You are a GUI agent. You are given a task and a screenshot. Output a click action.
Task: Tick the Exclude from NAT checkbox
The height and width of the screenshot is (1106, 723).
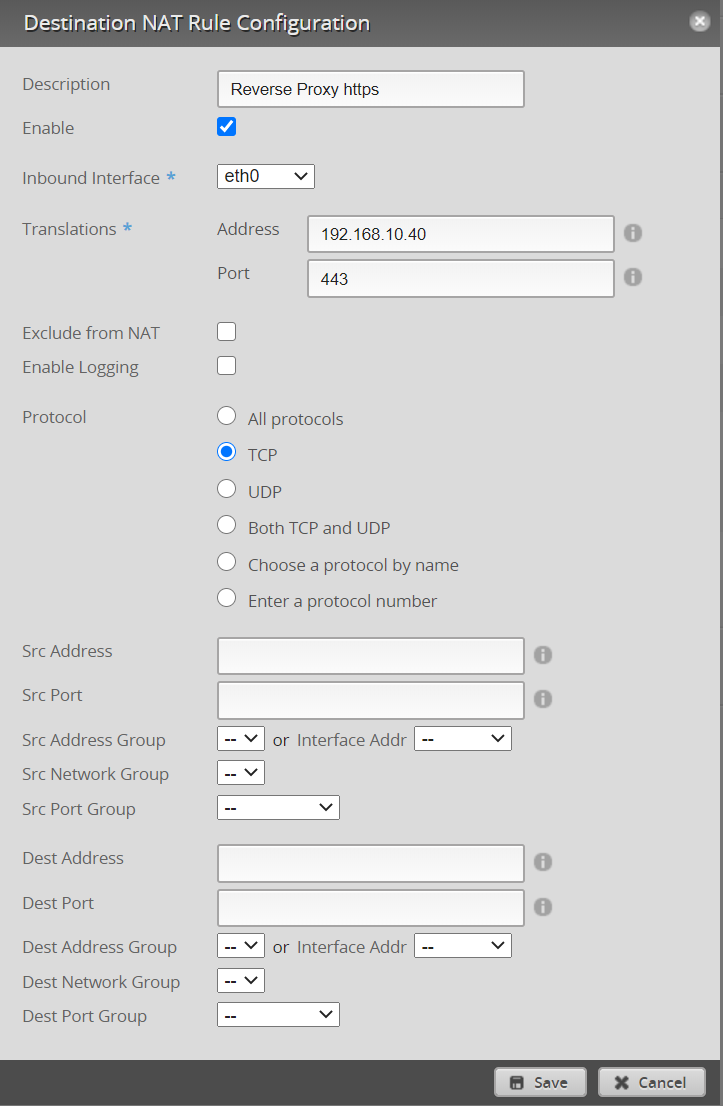click(227, 332)
